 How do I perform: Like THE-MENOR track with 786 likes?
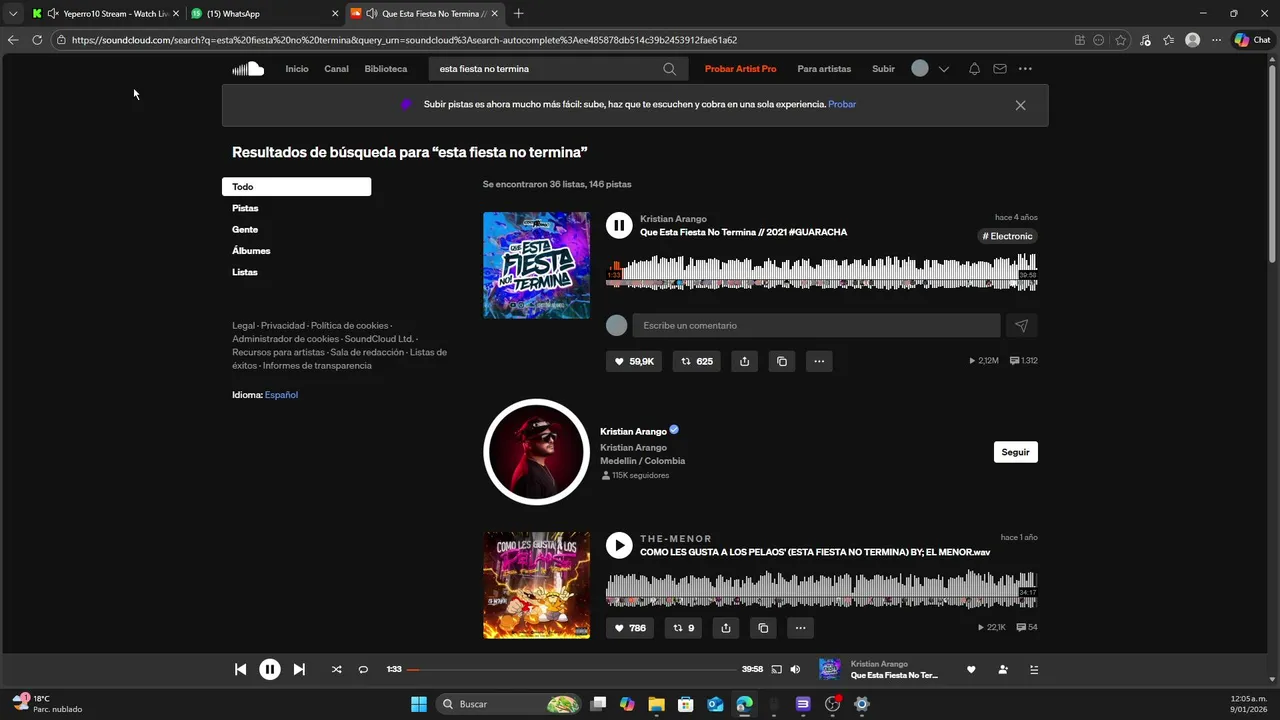click(630, 628)
